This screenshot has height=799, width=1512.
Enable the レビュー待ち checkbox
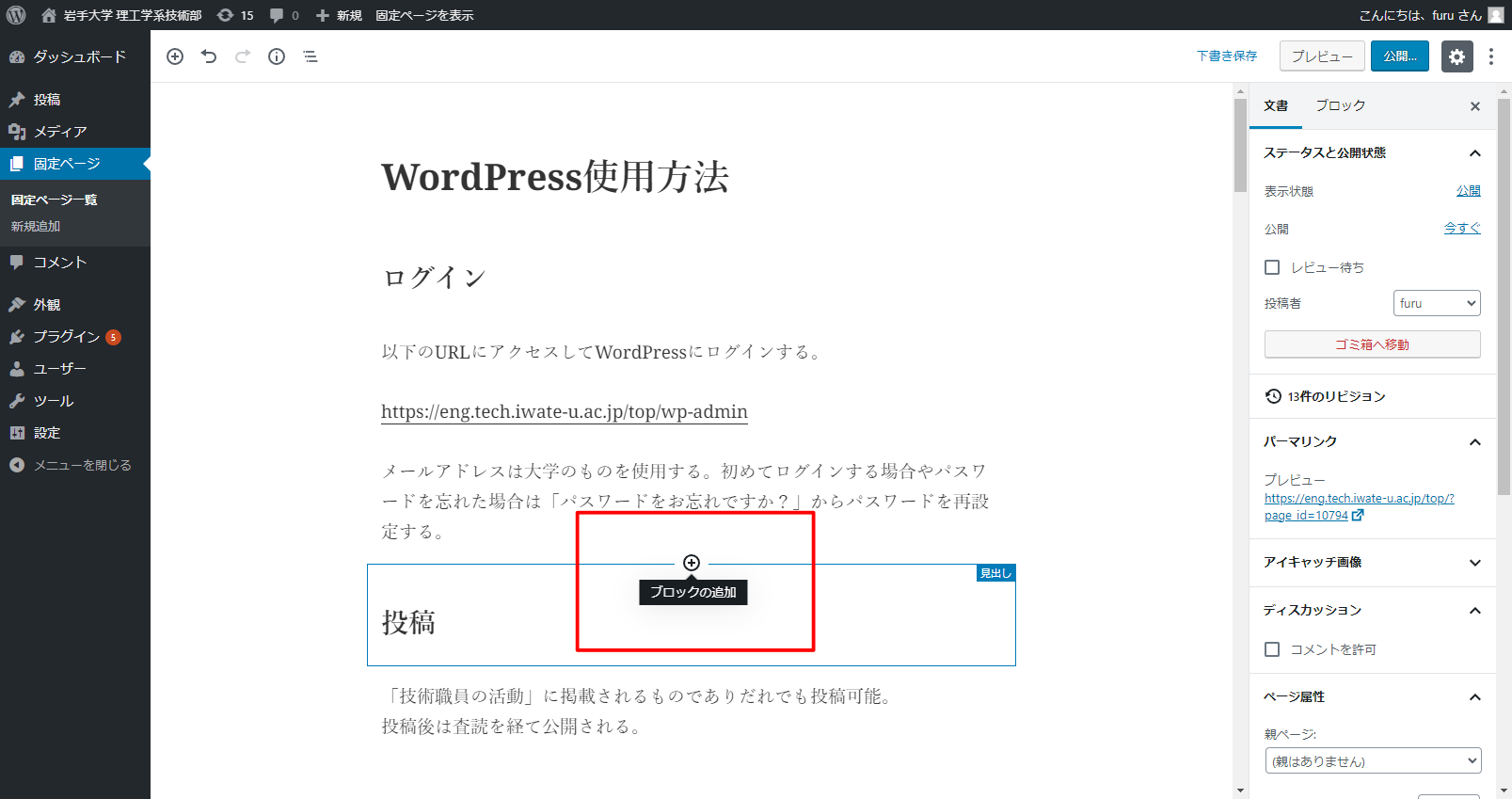pyautogui.click(x=1272, y=267)
